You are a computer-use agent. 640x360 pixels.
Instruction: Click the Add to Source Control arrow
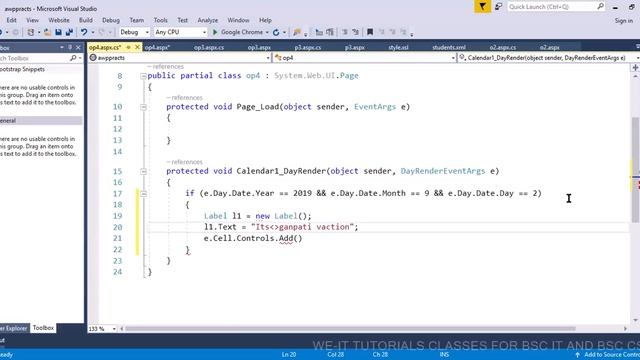pyautogui.click(x=577, y=355)
